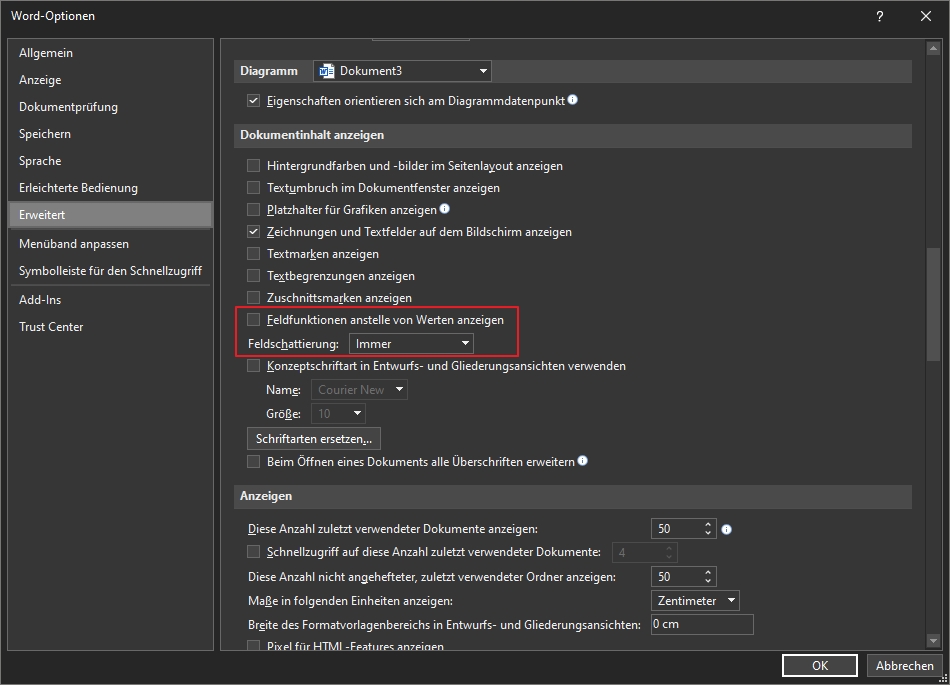The height and width of the screenshot is (685, 950).
Task: Increase recent documents count spinner
Action: click(708, 525)
